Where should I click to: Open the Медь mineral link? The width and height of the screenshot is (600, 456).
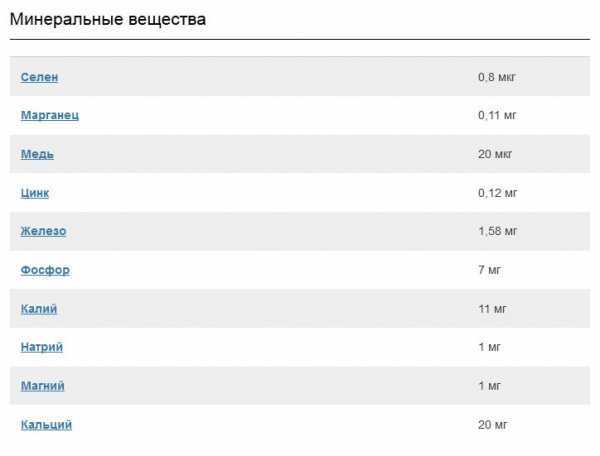(37, 154)
